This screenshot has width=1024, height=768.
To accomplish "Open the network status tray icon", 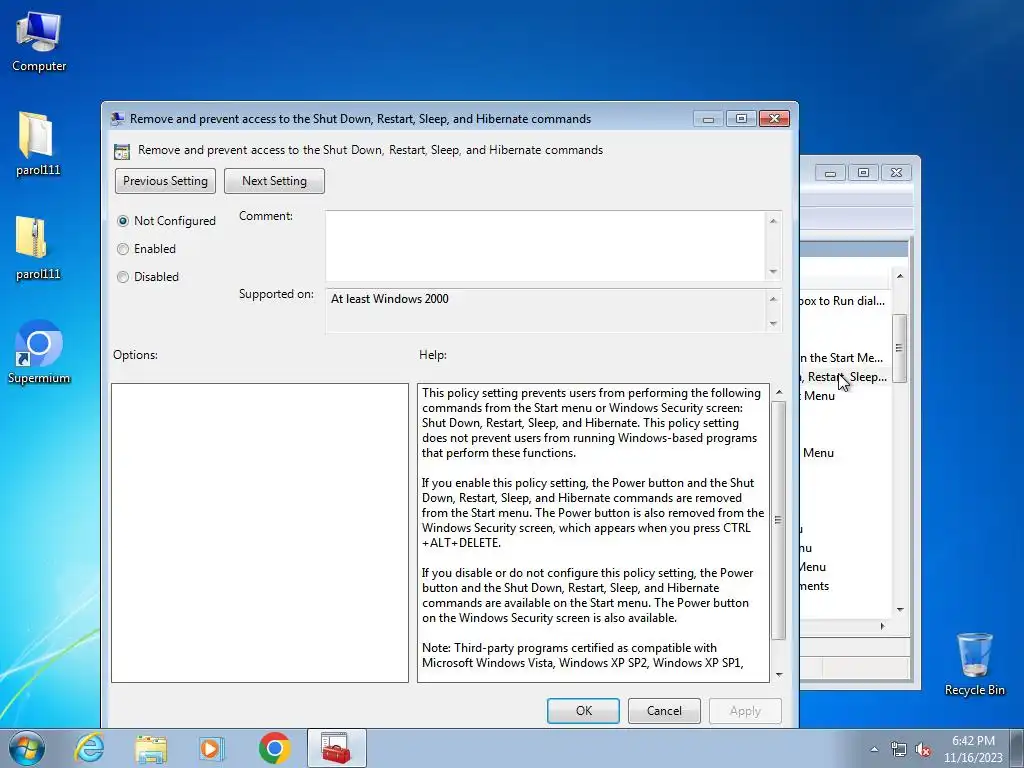I will click(899, 749).
